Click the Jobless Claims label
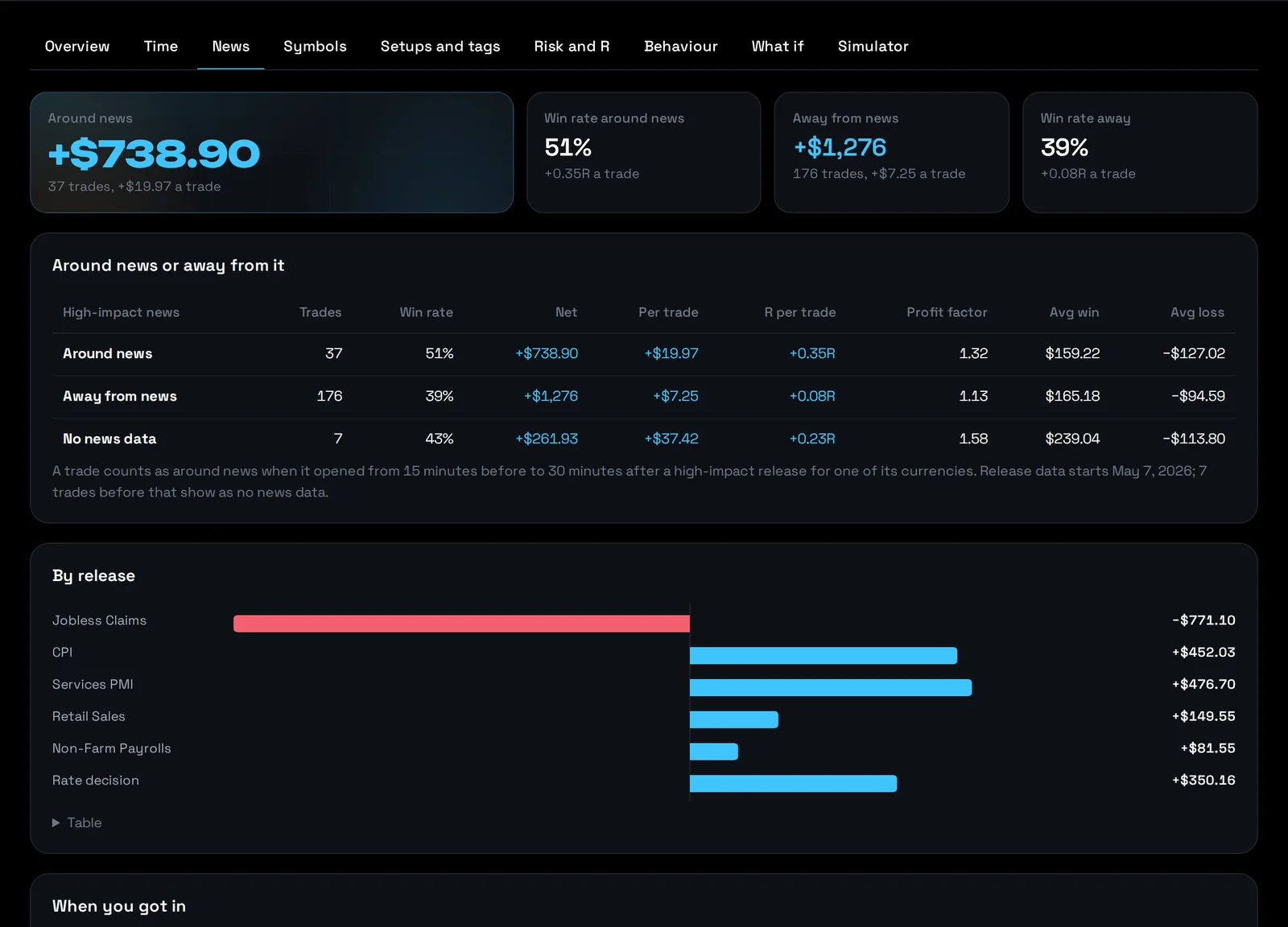This screenshot has width=1288, height=927. pos(99,620)
